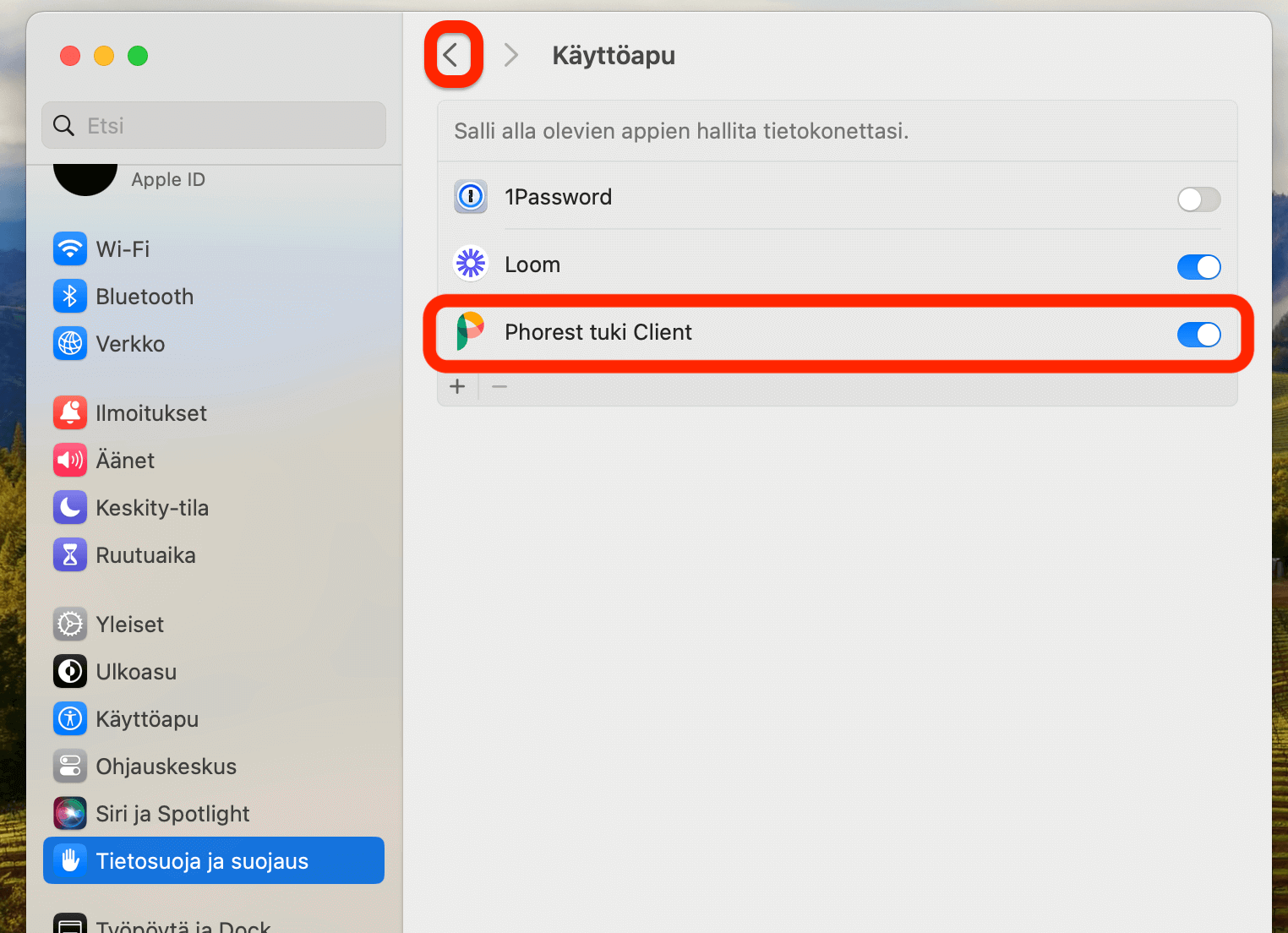Screen dimensions: 1288x933
Task: Click the Bluetooth sidebar icon
Action: (70, 296)
